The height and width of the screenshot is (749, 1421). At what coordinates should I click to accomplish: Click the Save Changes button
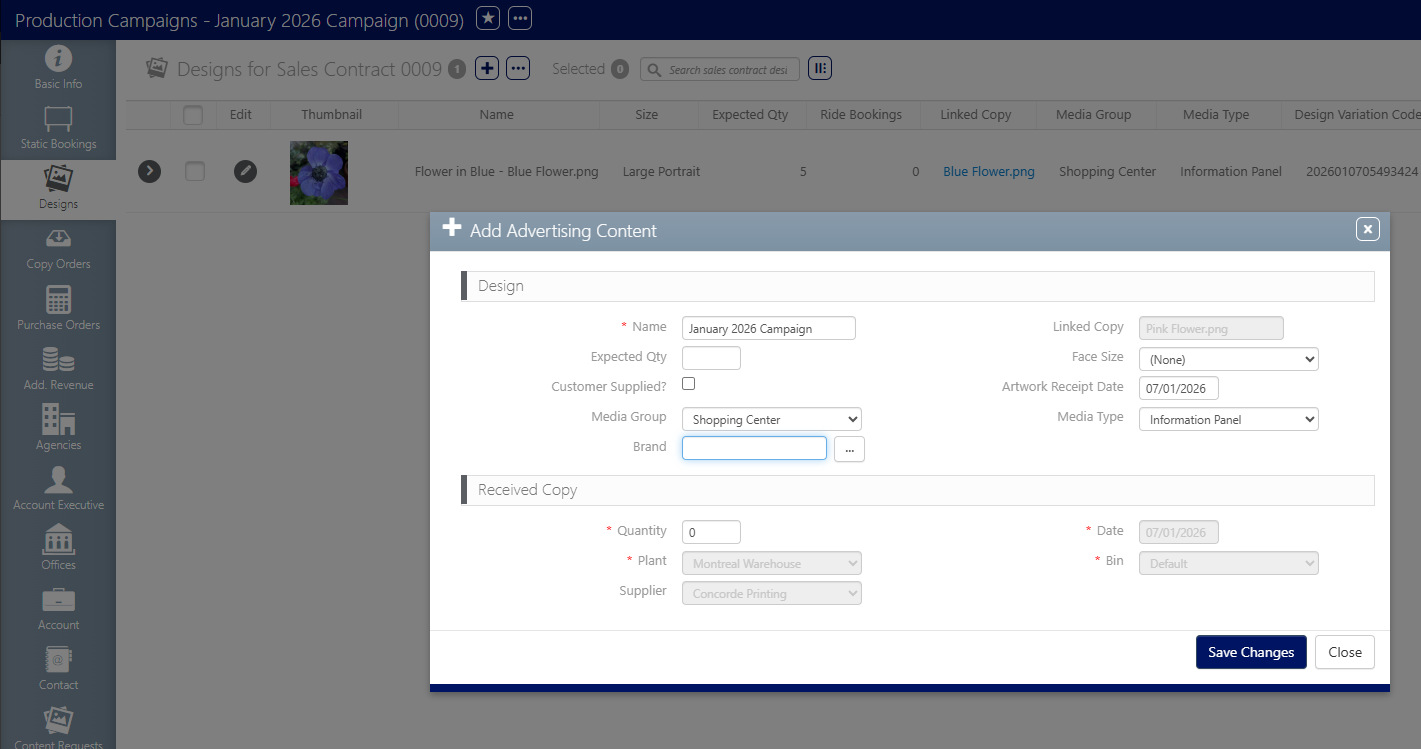[x=1250, y=652]
